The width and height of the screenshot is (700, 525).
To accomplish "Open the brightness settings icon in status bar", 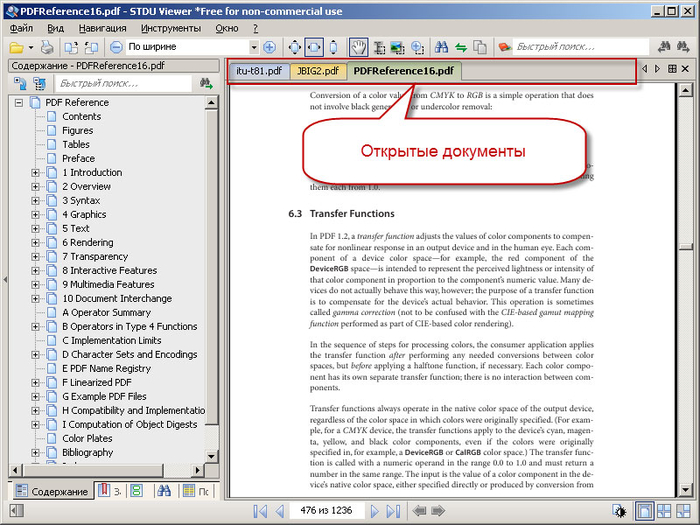I will pyautogui.click(x=620, y=511).
